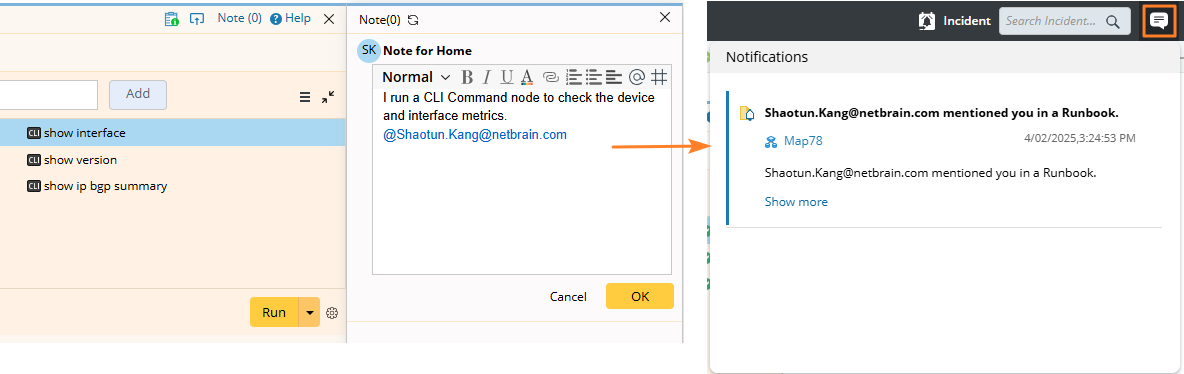
Task: Toggle italic formatting in note editor
Action: (487, 77)
